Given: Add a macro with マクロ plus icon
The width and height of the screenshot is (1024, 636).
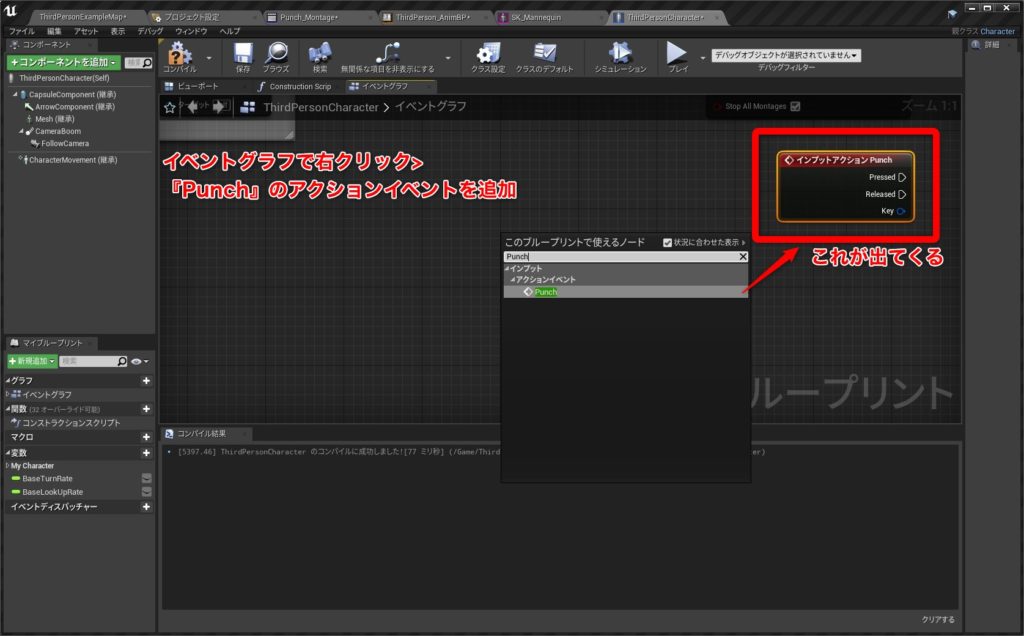Looking at the screenshot, I should click(146, 437).
